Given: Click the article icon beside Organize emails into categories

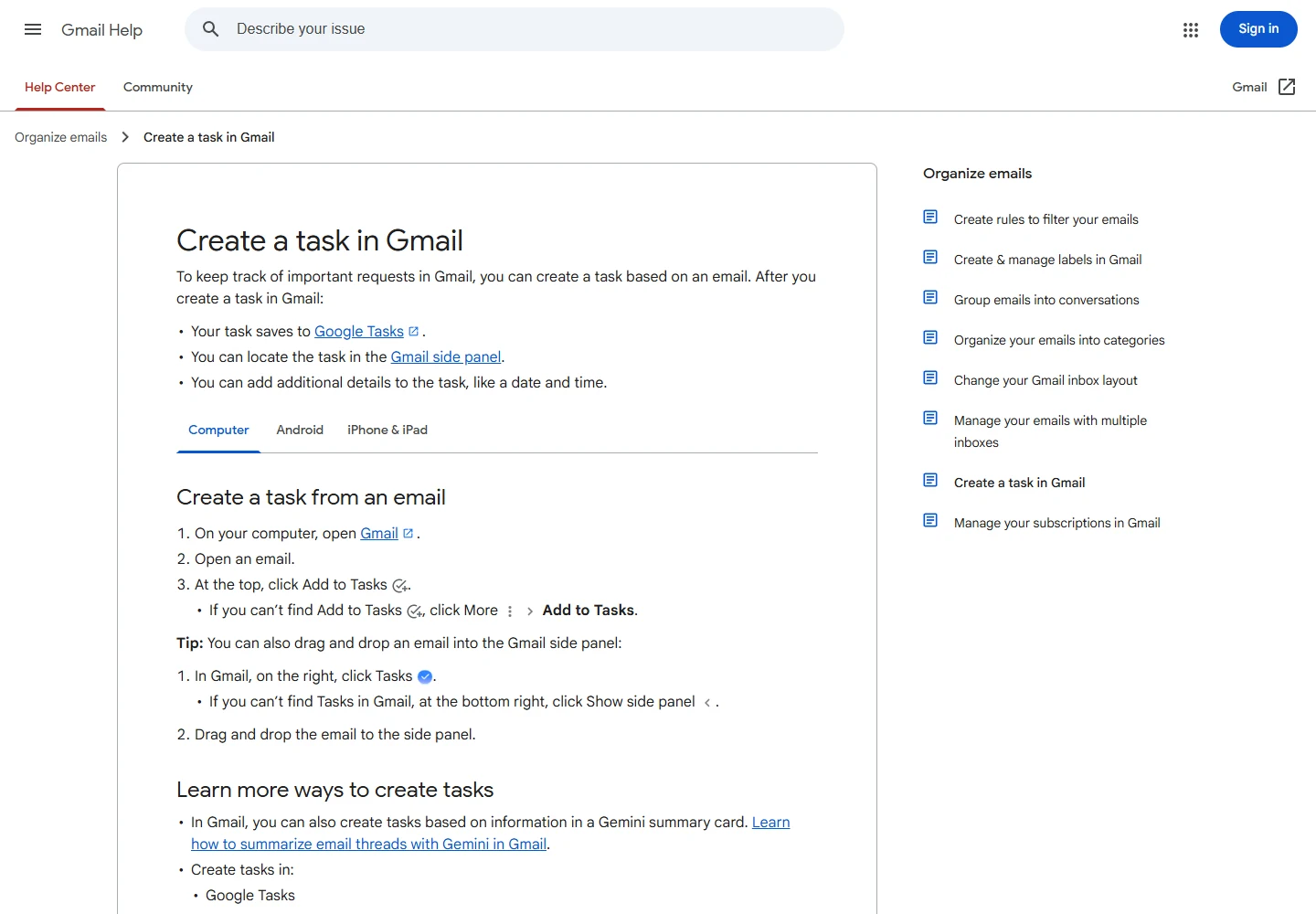Looking at the screenshot, I should click(930, 338).
